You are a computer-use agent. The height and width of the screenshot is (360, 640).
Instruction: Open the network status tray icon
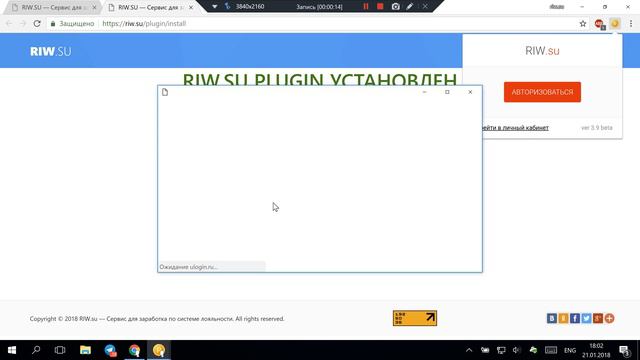501,350
